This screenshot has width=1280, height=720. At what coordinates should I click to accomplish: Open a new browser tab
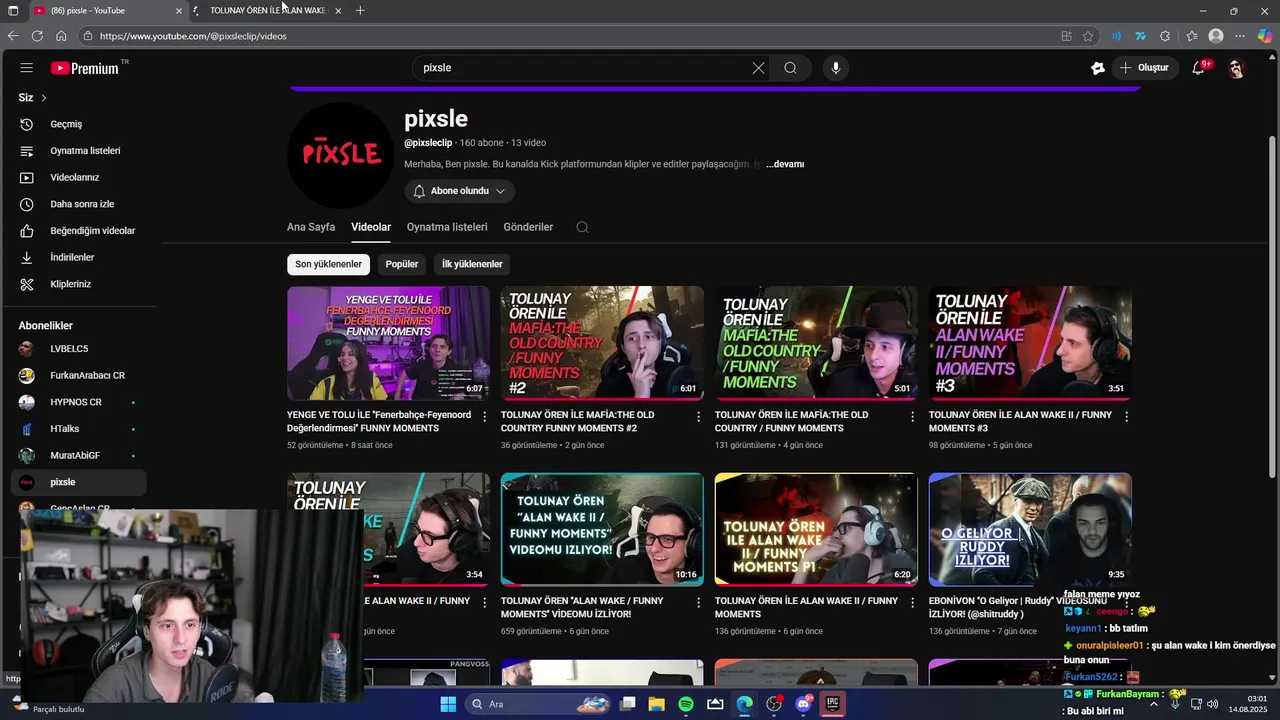(360, 10)
